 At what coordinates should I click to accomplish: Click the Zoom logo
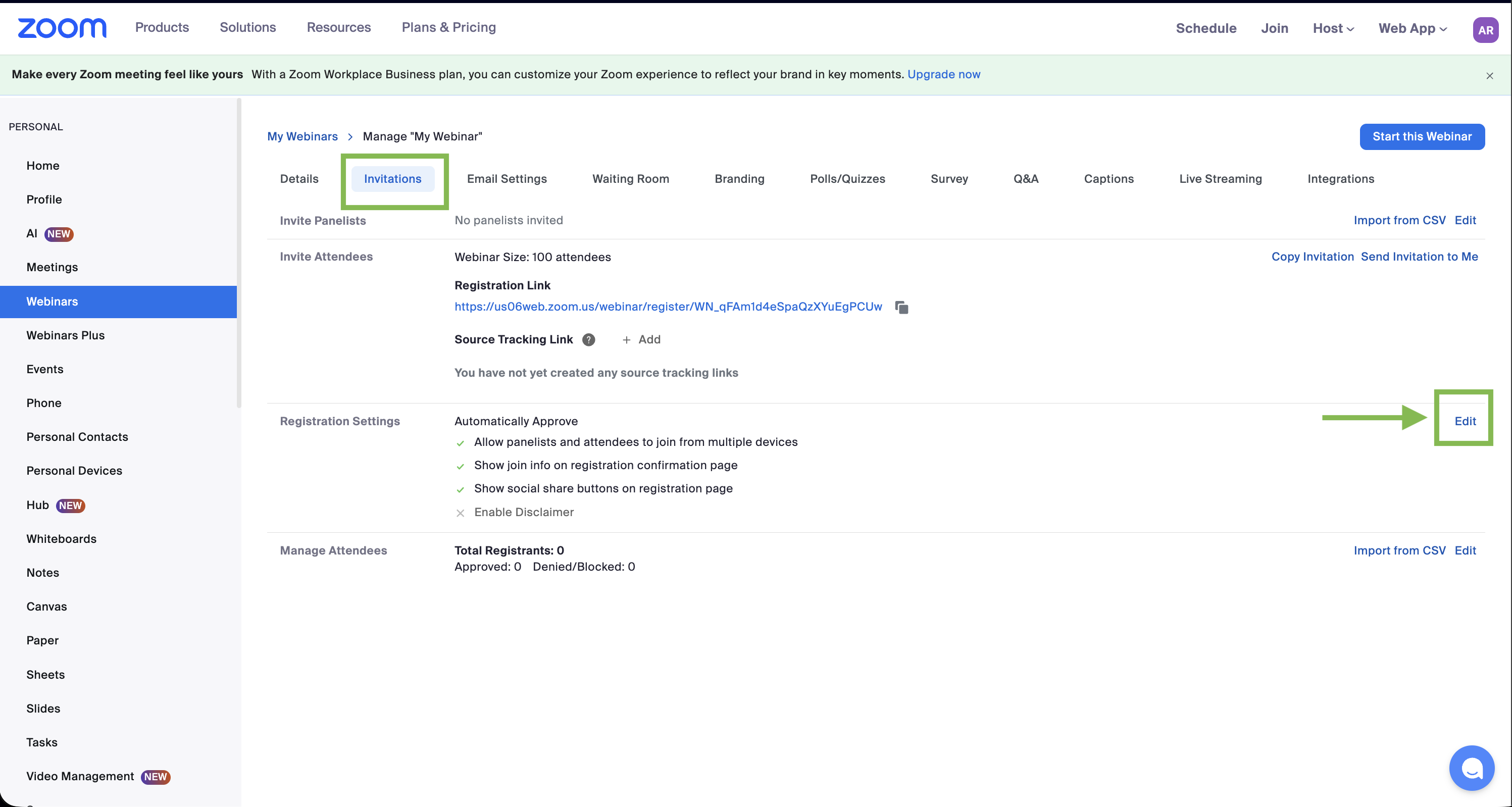pos(62,28)
